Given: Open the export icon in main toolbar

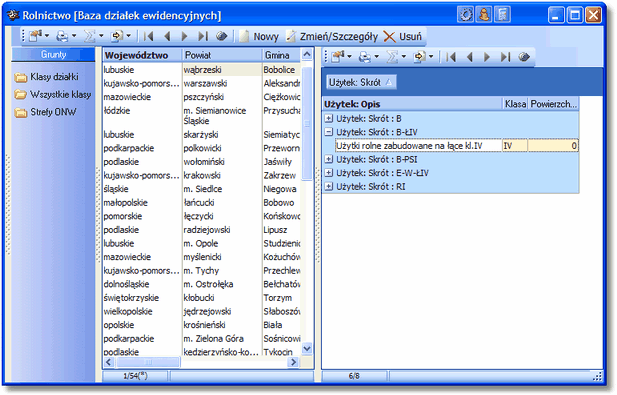Looking at the screenshot, I should 35,36.
